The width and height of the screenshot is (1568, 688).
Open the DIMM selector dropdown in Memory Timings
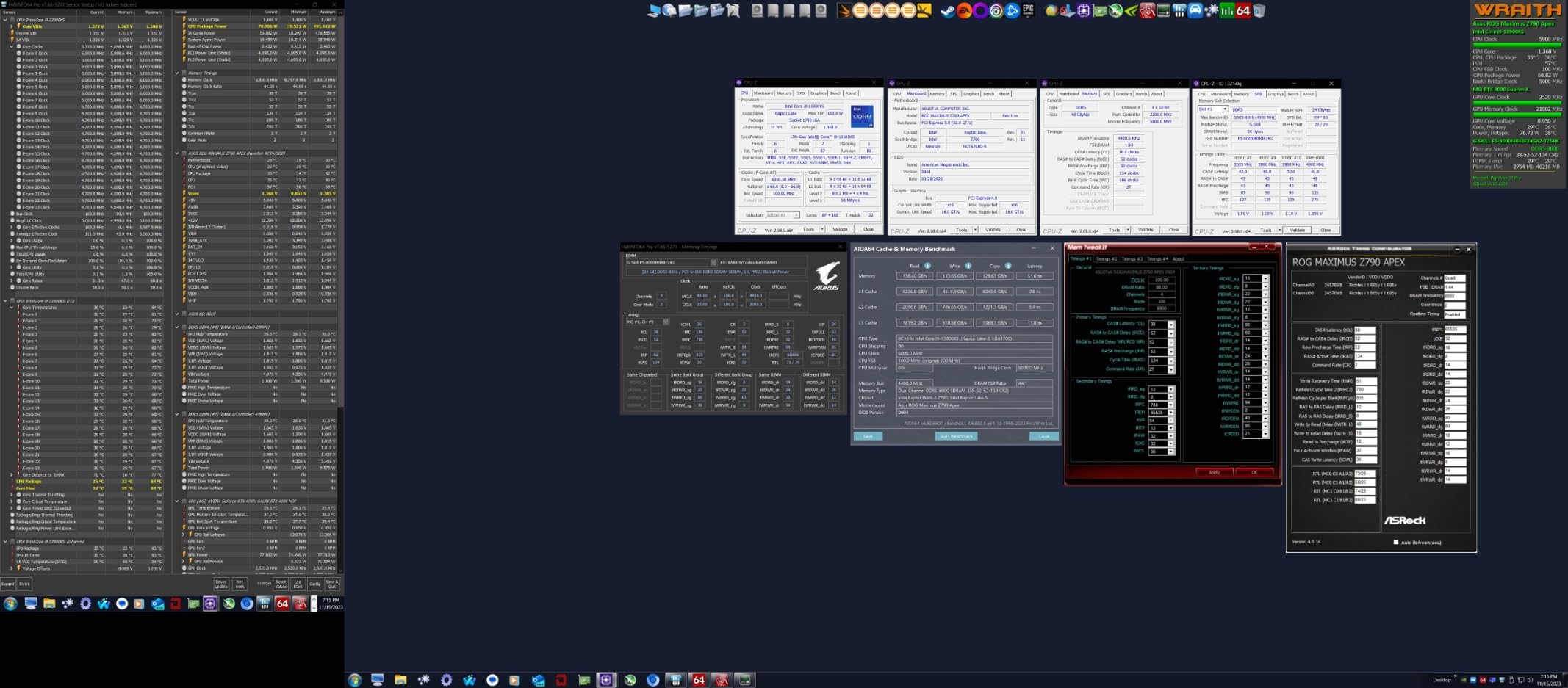[713, 262]
